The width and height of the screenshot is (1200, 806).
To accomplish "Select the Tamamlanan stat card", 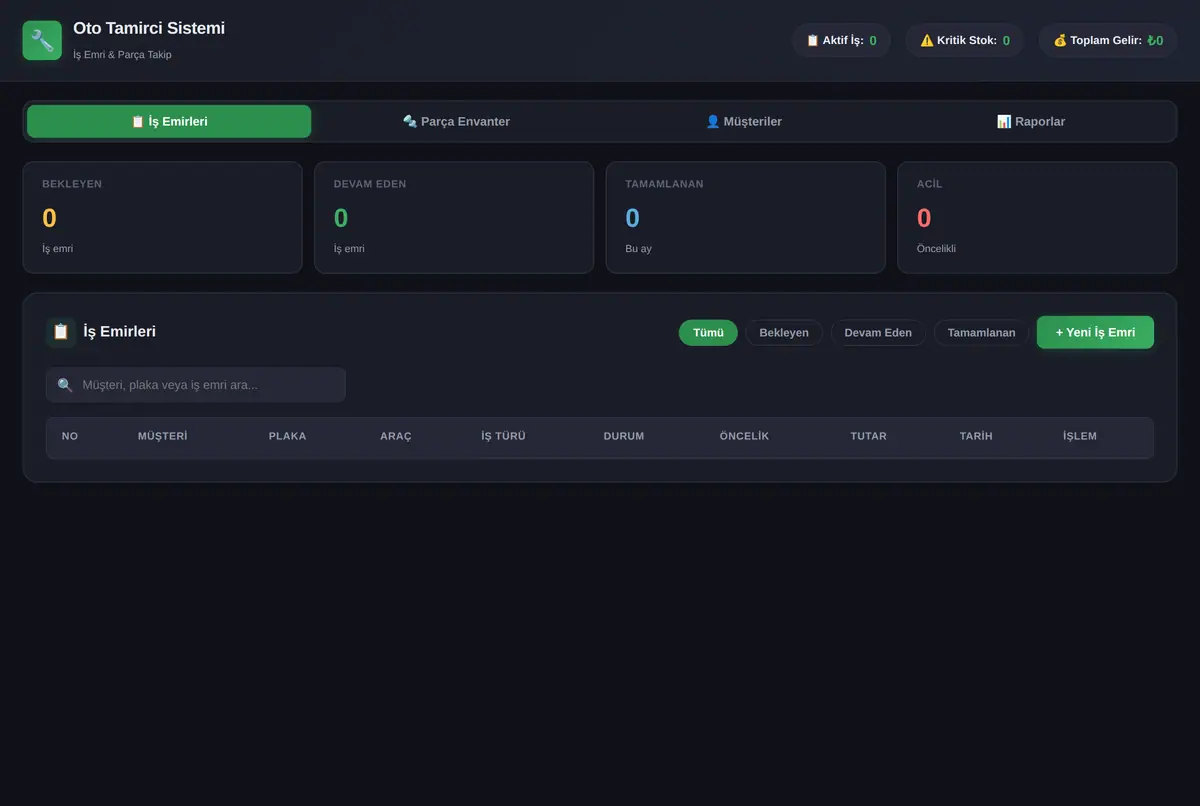I will tap(746, 217).
